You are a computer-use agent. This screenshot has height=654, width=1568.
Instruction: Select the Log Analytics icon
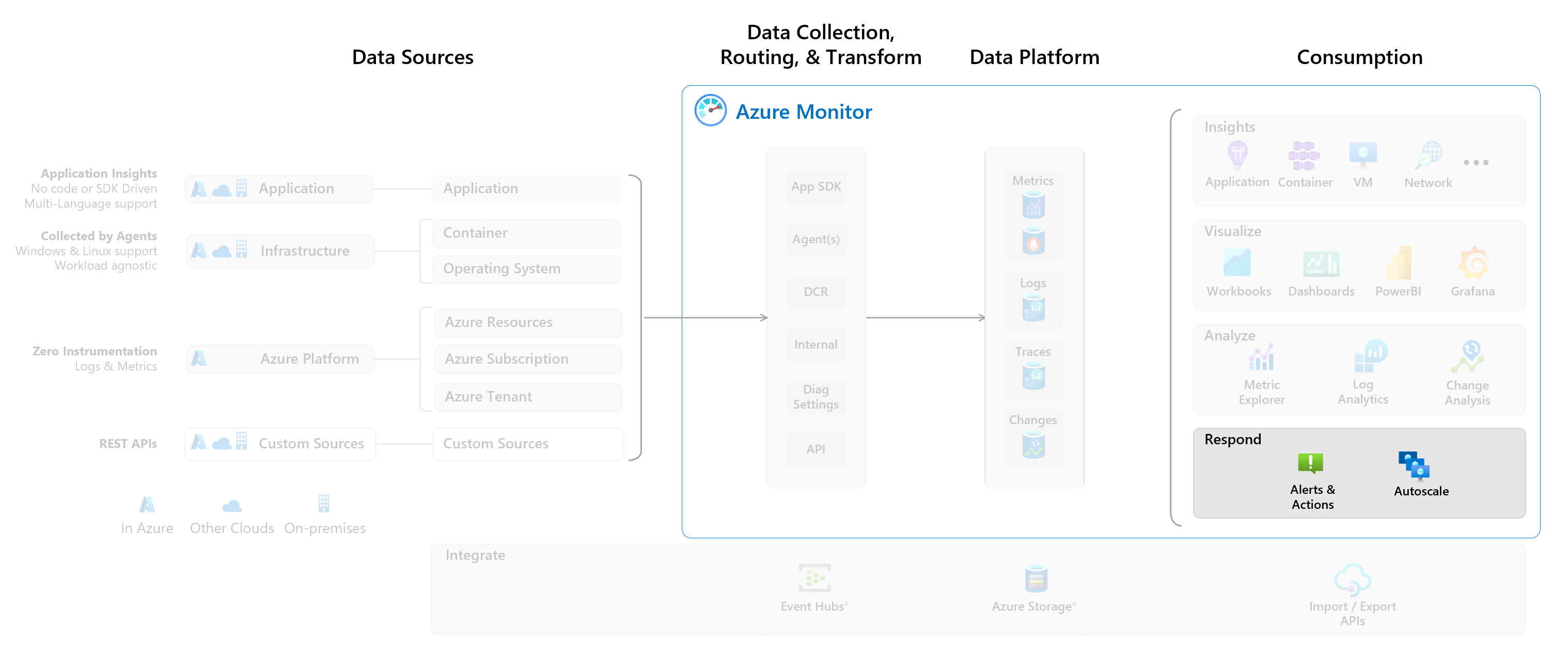[1370, 356]
